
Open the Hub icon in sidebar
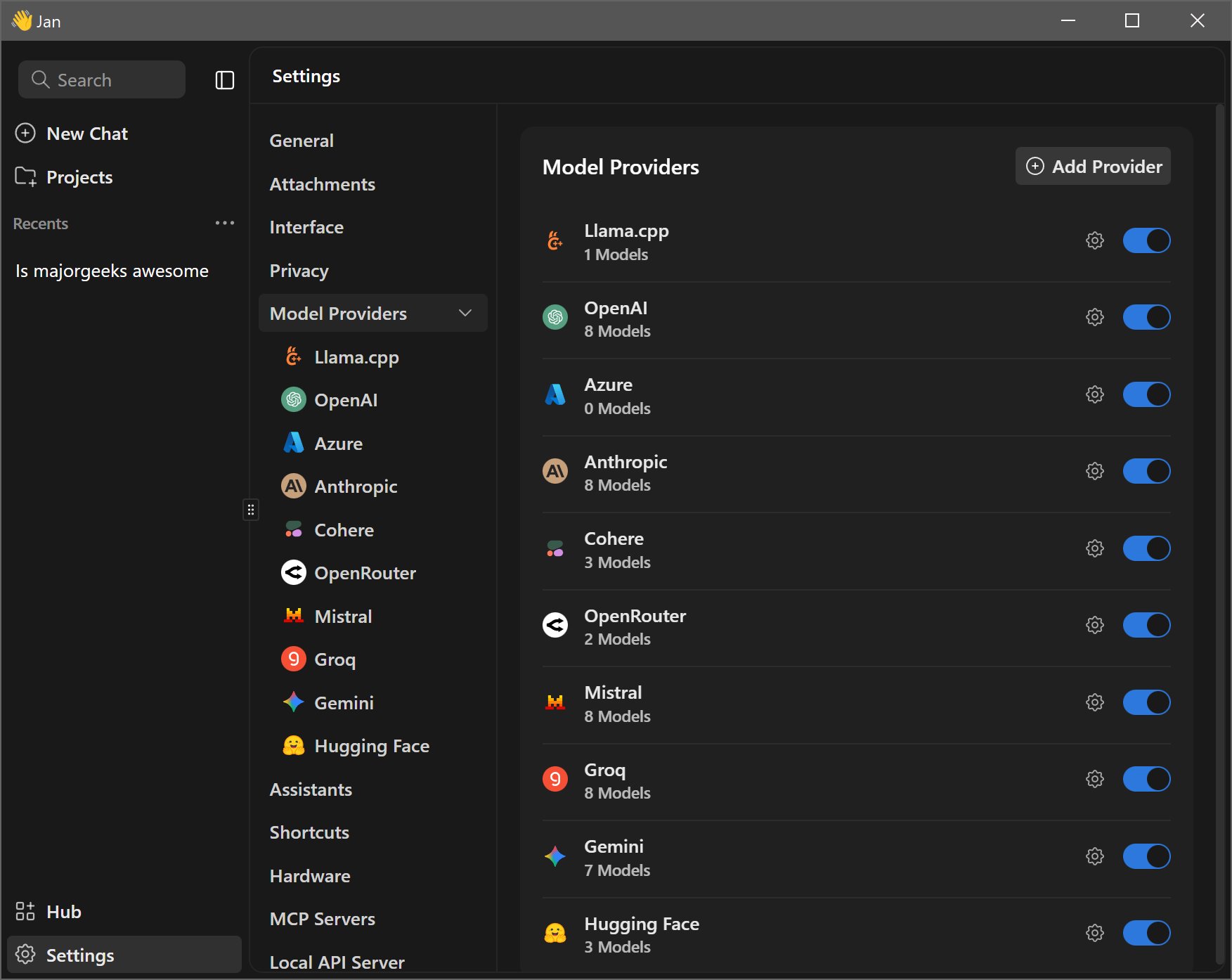click(x=25, y=912)
